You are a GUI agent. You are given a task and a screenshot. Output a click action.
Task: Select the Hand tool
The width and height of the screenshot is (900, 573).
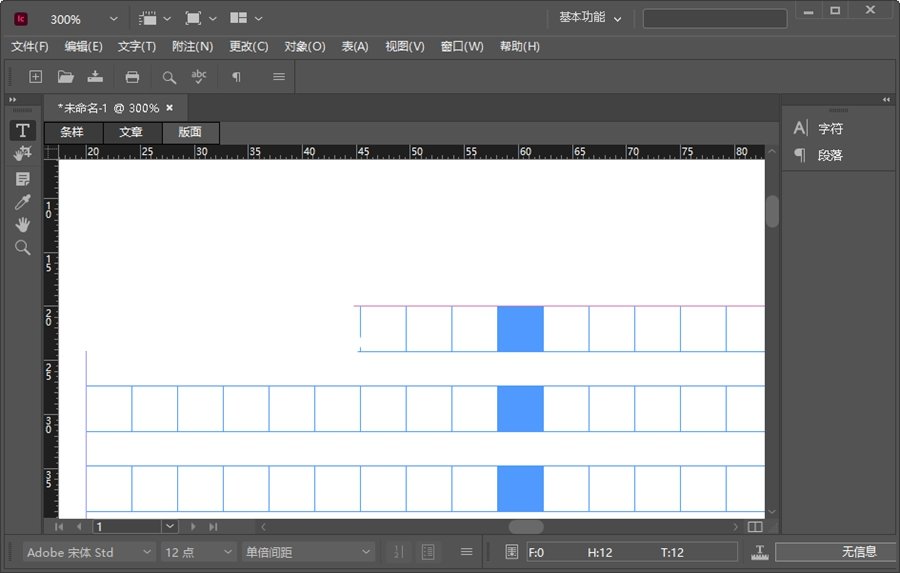coord(22,224)
